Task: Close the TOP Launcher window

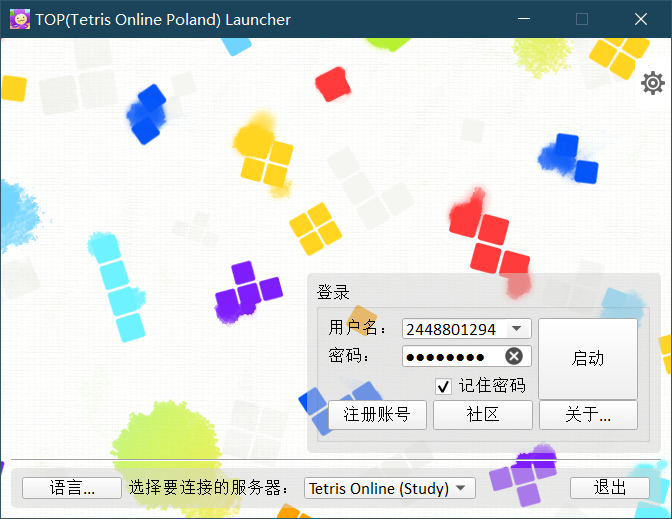Action: point(641,19)
